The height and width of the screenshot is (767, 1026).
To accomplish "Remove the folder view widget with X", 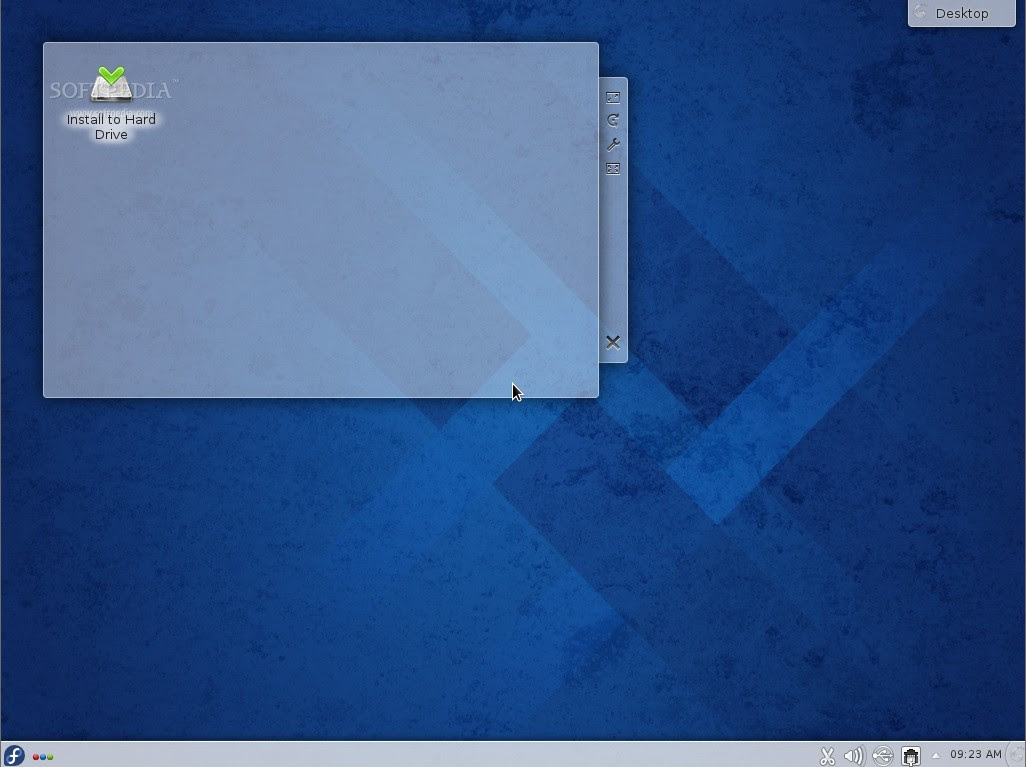I will [612, 342].
